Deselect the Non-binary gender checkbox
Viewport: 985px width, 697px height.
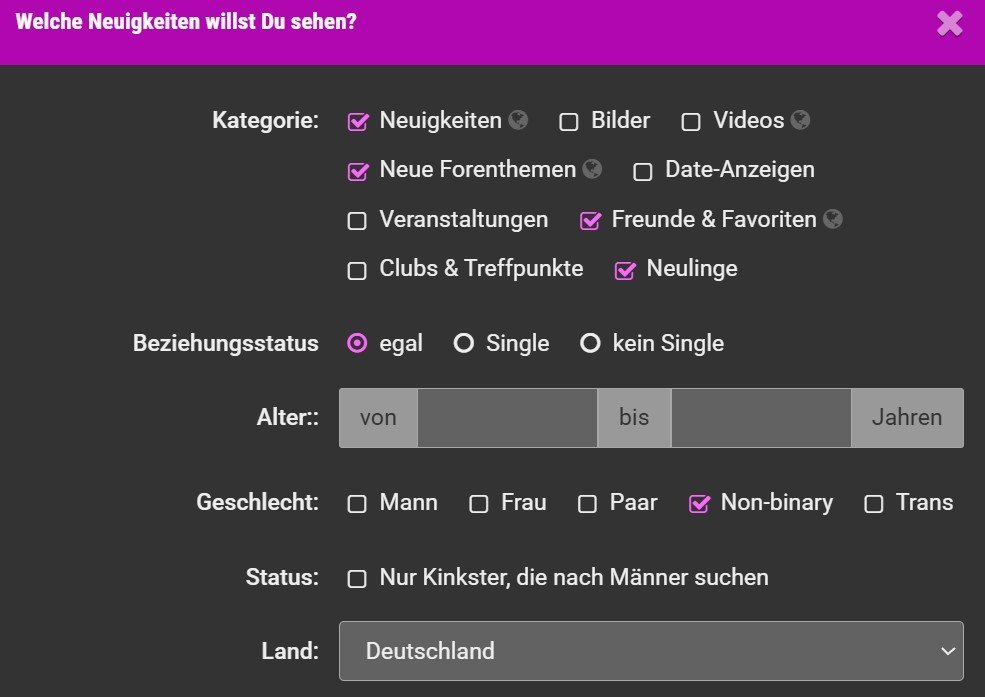(699, 504)
